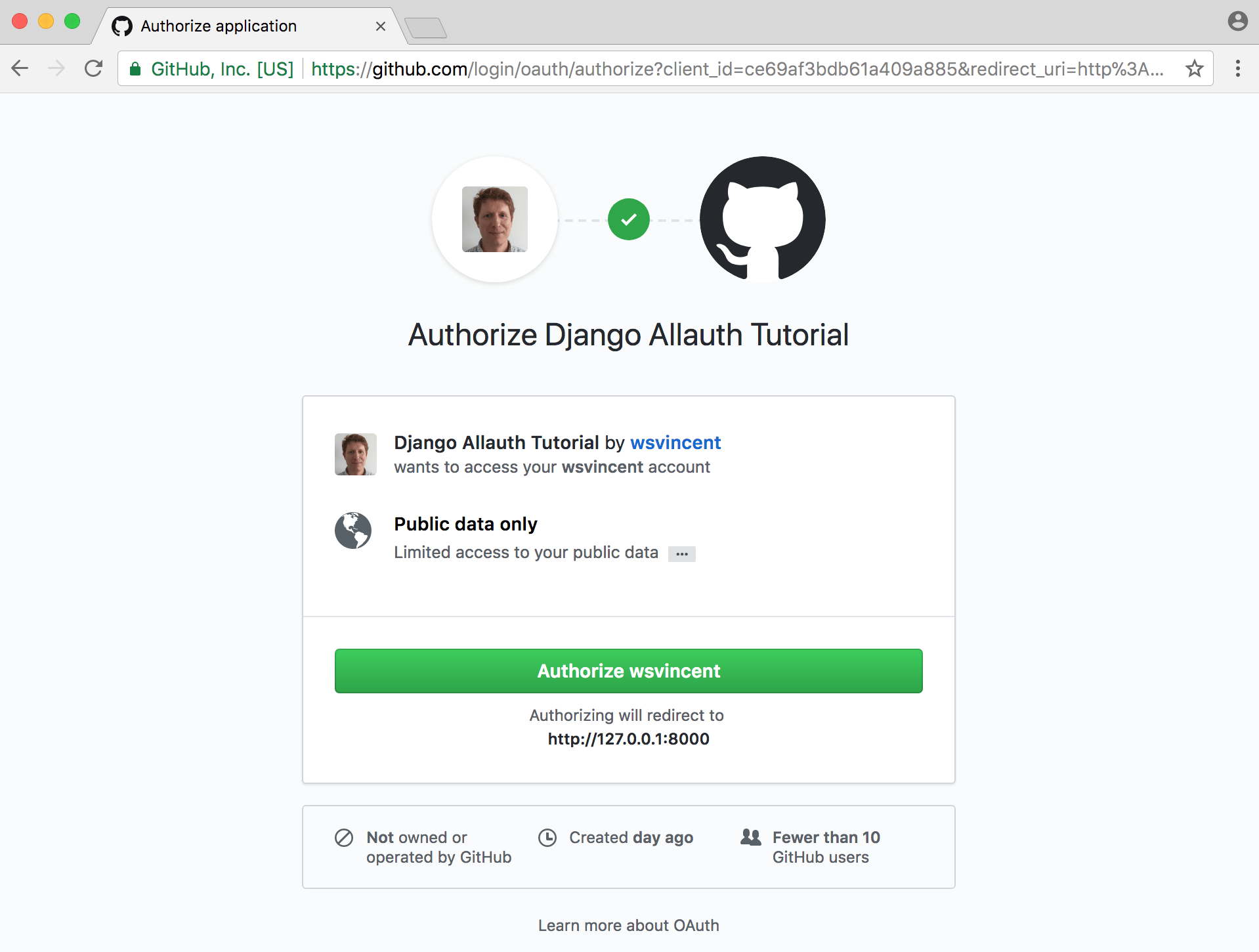Click the people icon beside Fewer than 10
This screenshot has width=1259, height=952.
(x=751, y=837)
